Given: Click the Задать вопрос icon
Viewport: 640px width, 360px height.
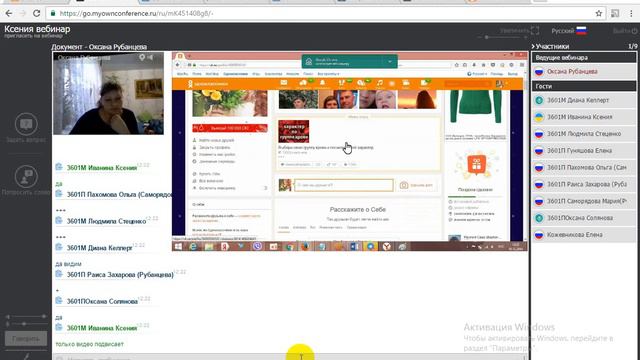Looking at the screenshot, I should point(26,124).
